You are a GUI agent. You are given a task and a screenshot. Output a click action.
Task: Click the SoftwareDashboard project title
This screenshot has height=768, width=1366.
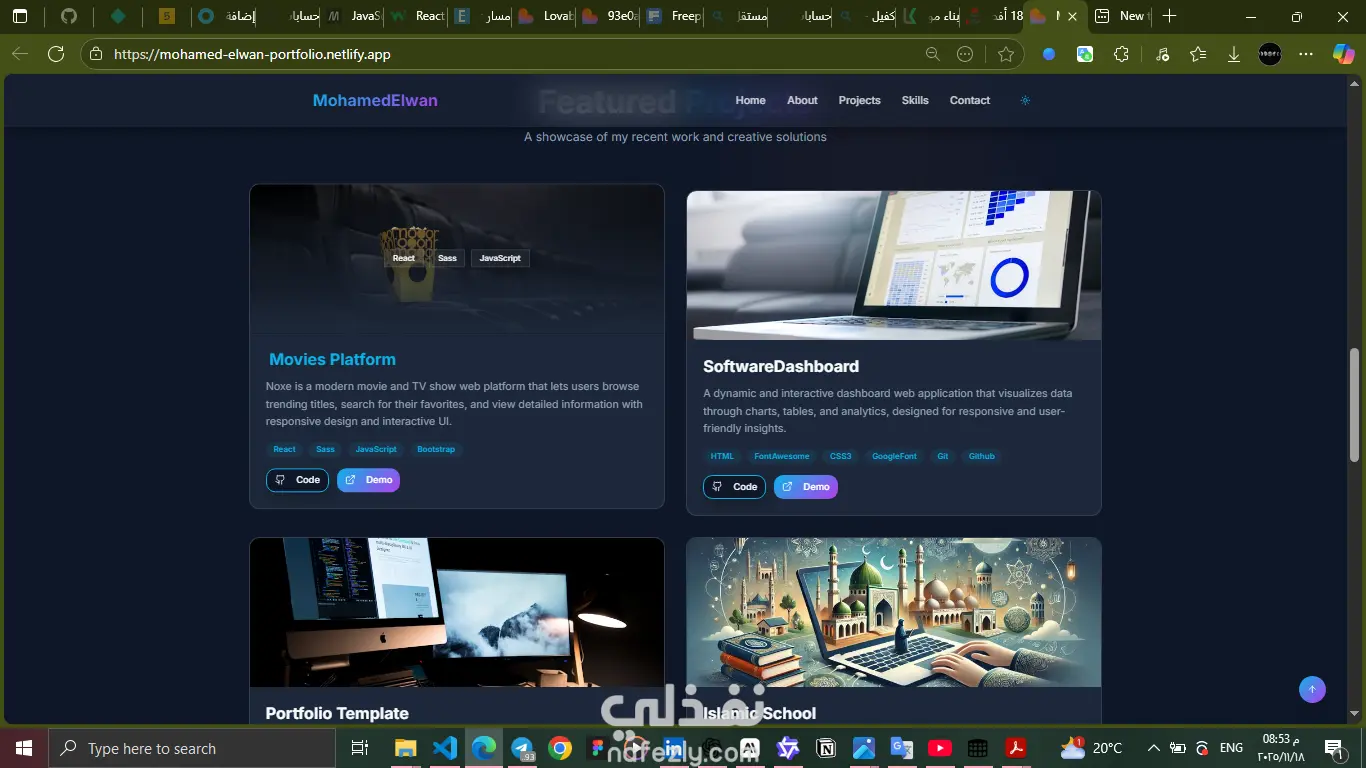pos(781,366)
